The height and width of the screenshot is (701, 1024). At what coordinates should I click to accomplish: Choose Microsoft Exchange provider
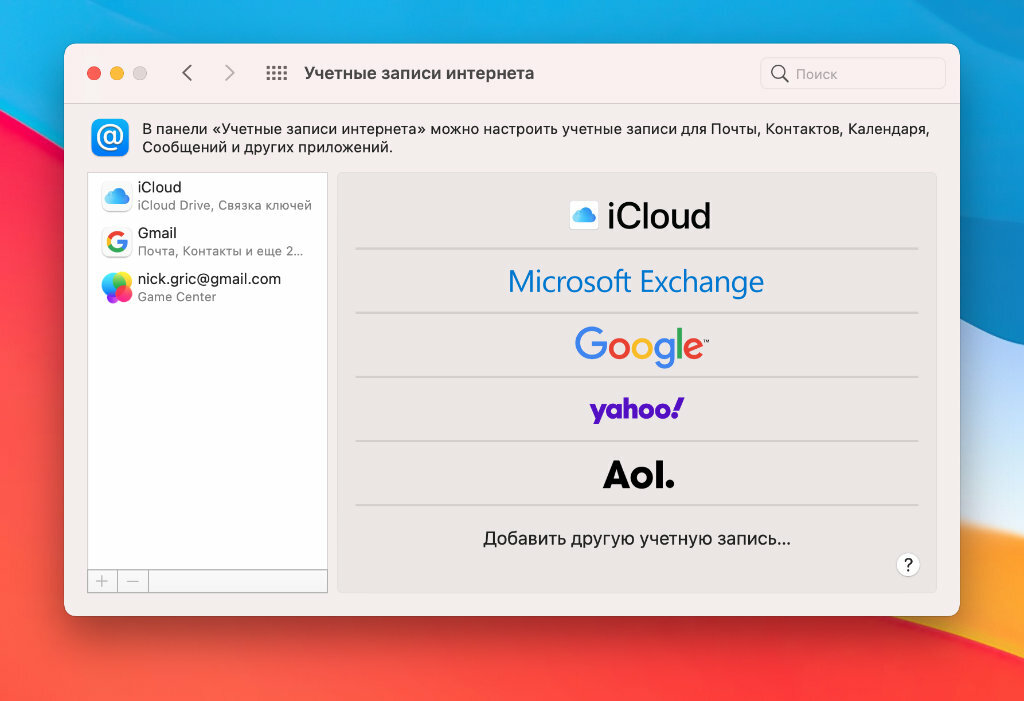pos(637,282)
